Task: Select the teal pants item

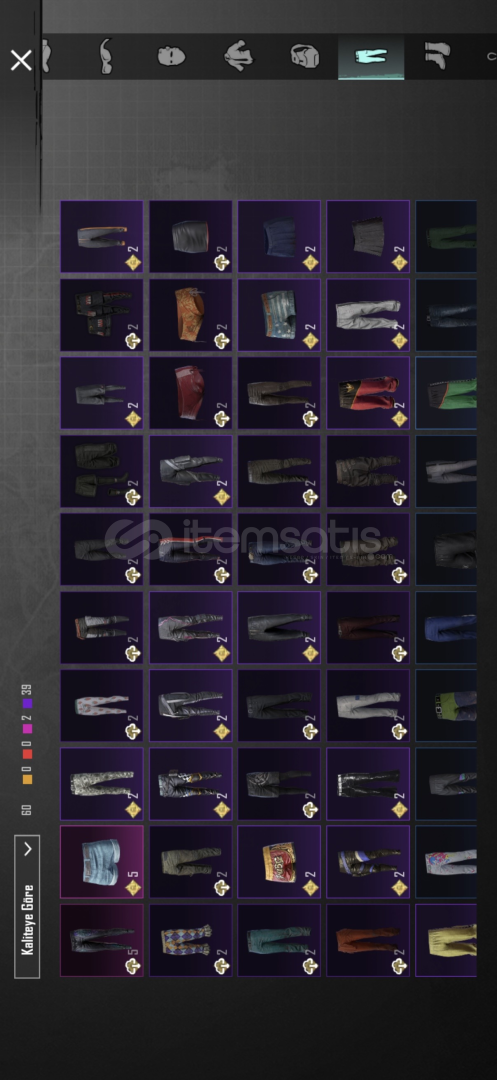Action: point(279,940)
